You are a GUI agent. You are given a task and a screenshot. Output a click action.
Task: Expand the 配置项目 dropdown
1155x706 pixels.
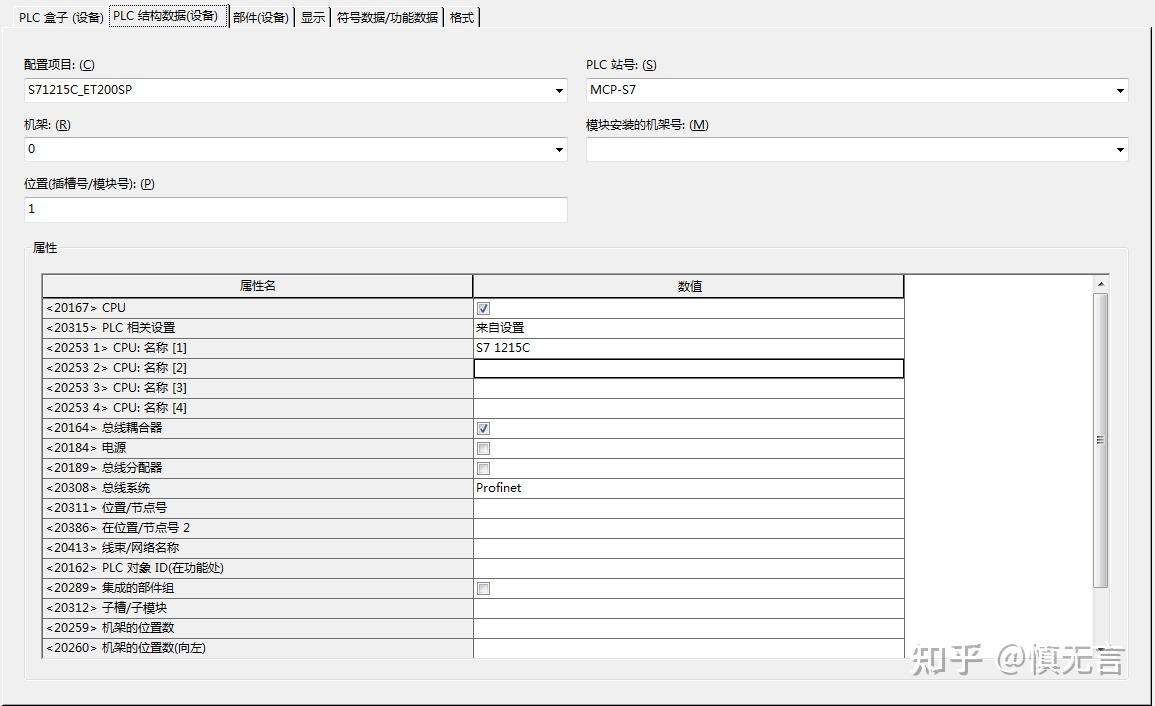pyautogui.click(x=559, y=91)
